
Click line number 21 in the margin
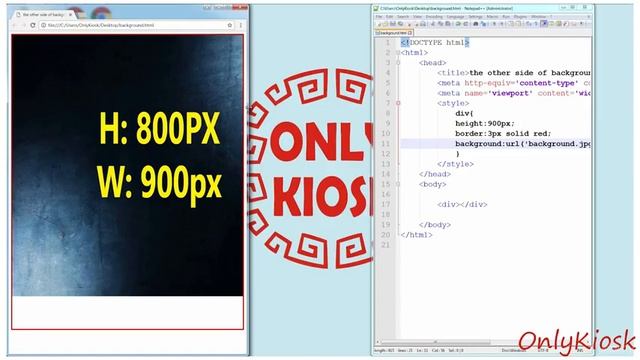tap(386, 245)
